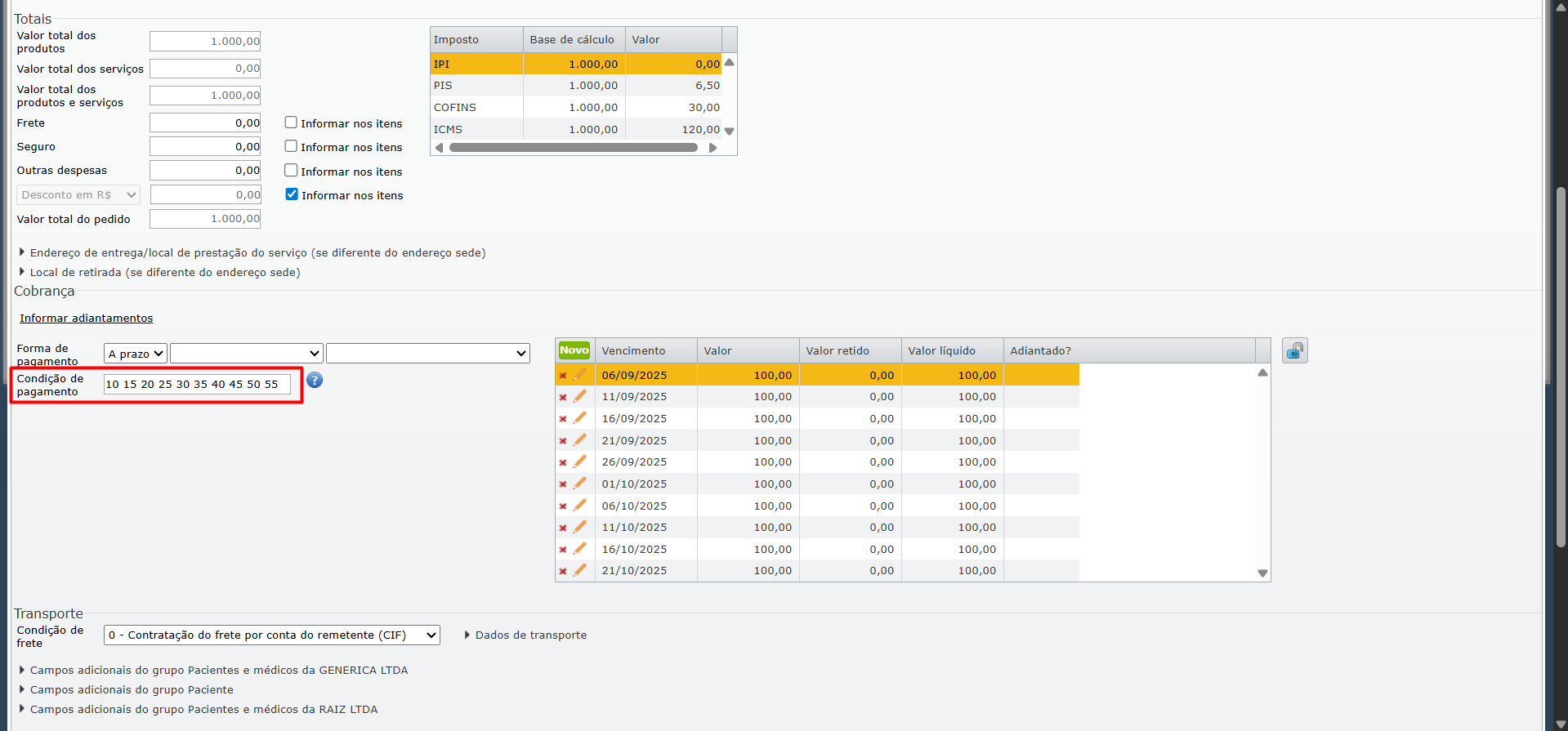Check Informar nos itens for Seguro
The image size is (1568, 731).
point(291,146)
